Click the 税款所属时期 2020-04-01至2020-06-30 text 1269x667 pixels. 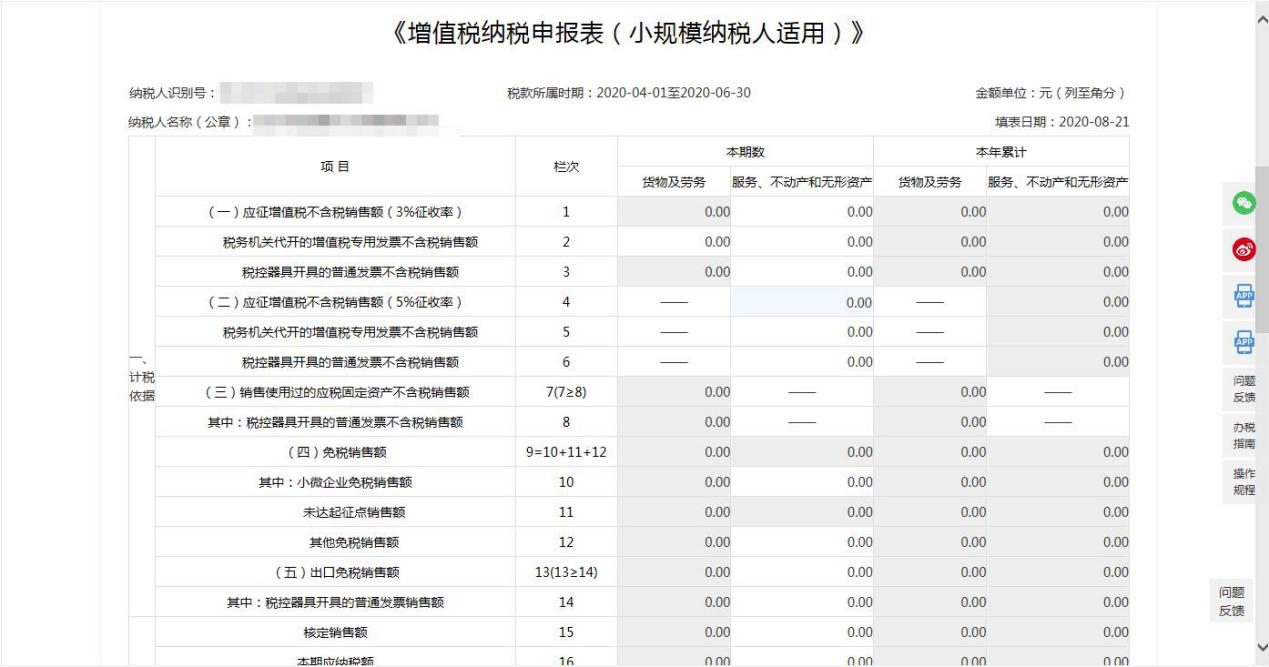[x=629, y=93]
